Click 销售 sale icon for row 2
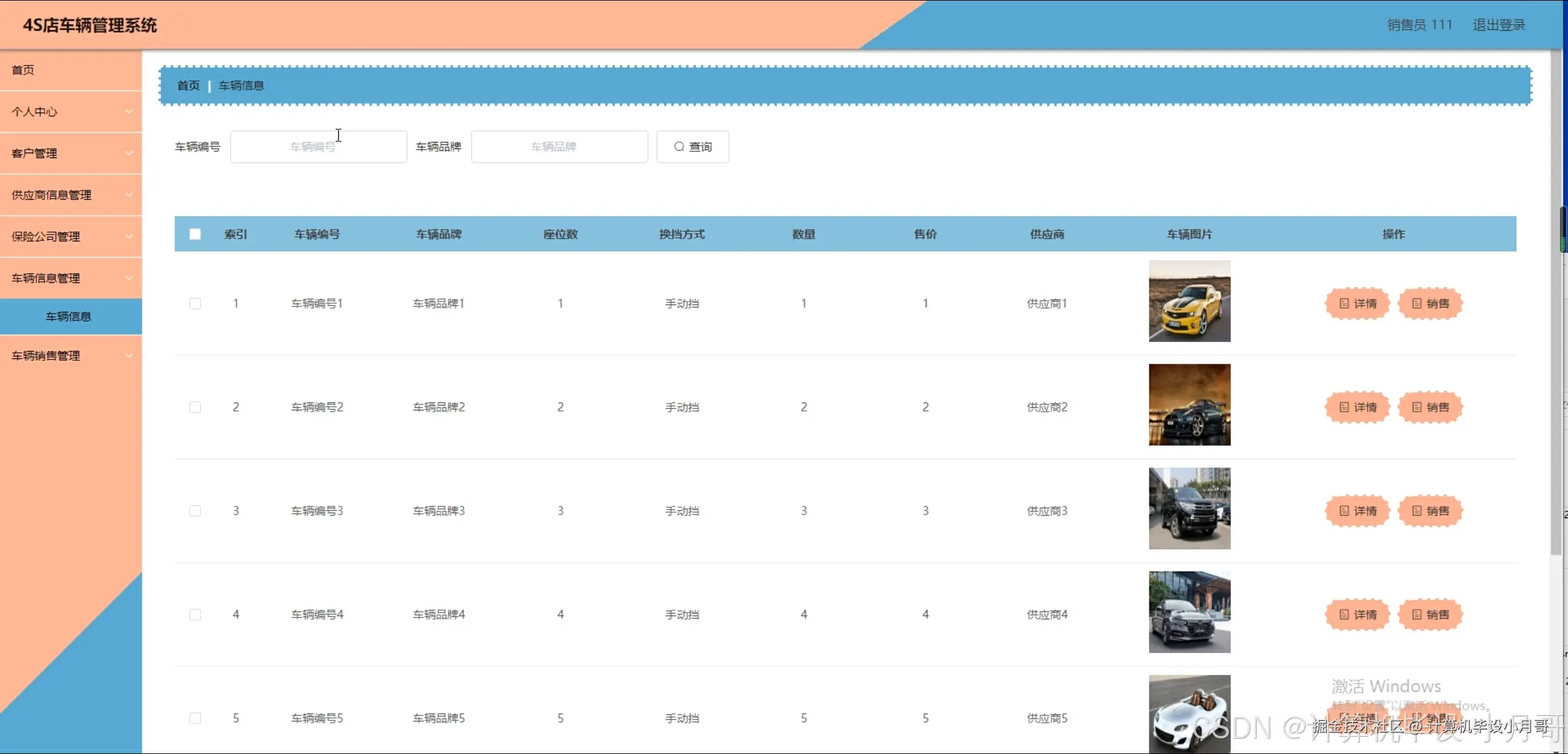The height and width of the screenshot is (754, 1568). [1416, 407]
